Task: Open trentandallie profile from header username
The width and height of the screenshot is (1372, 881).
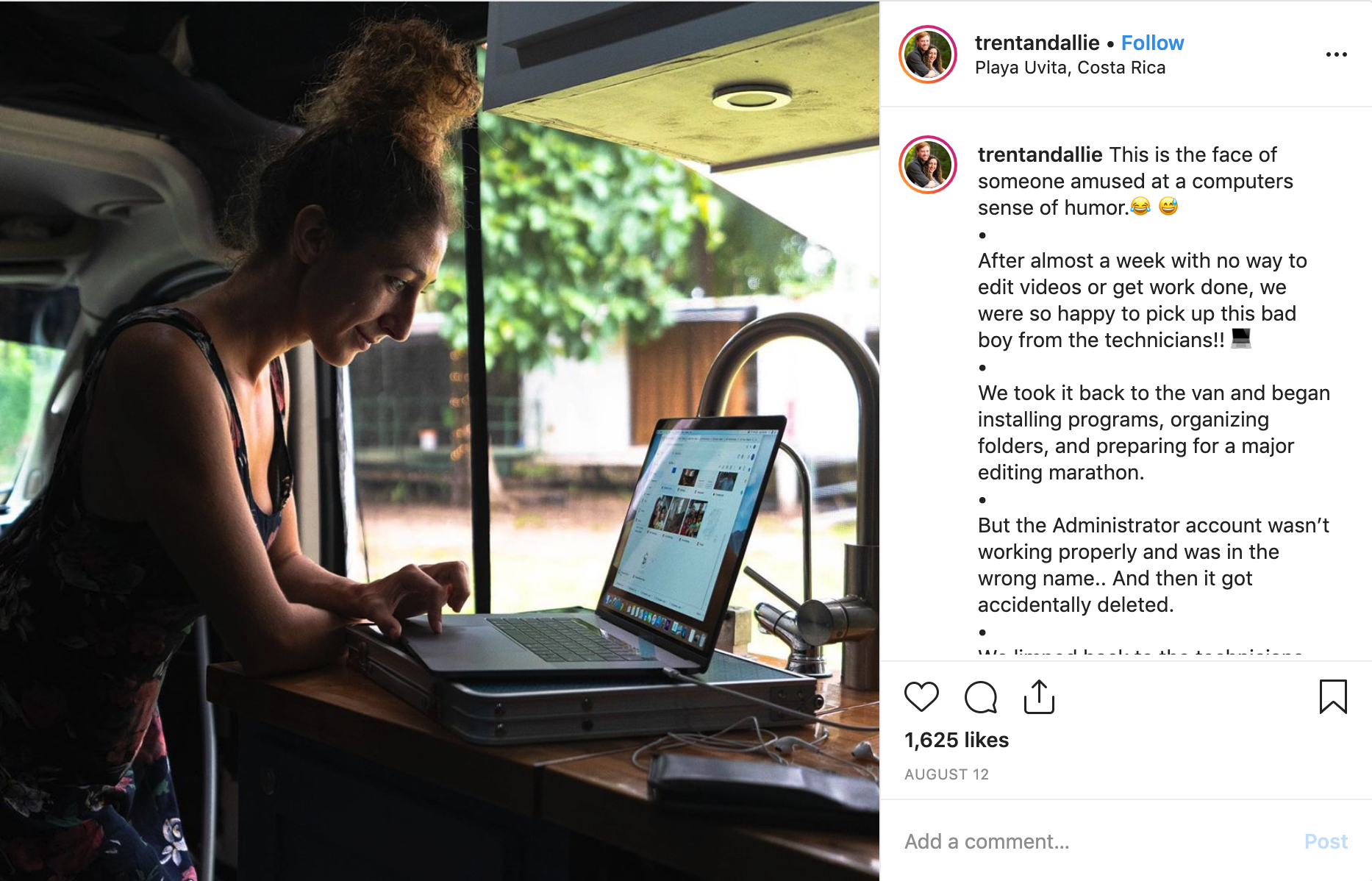Action: (1037, 43)
